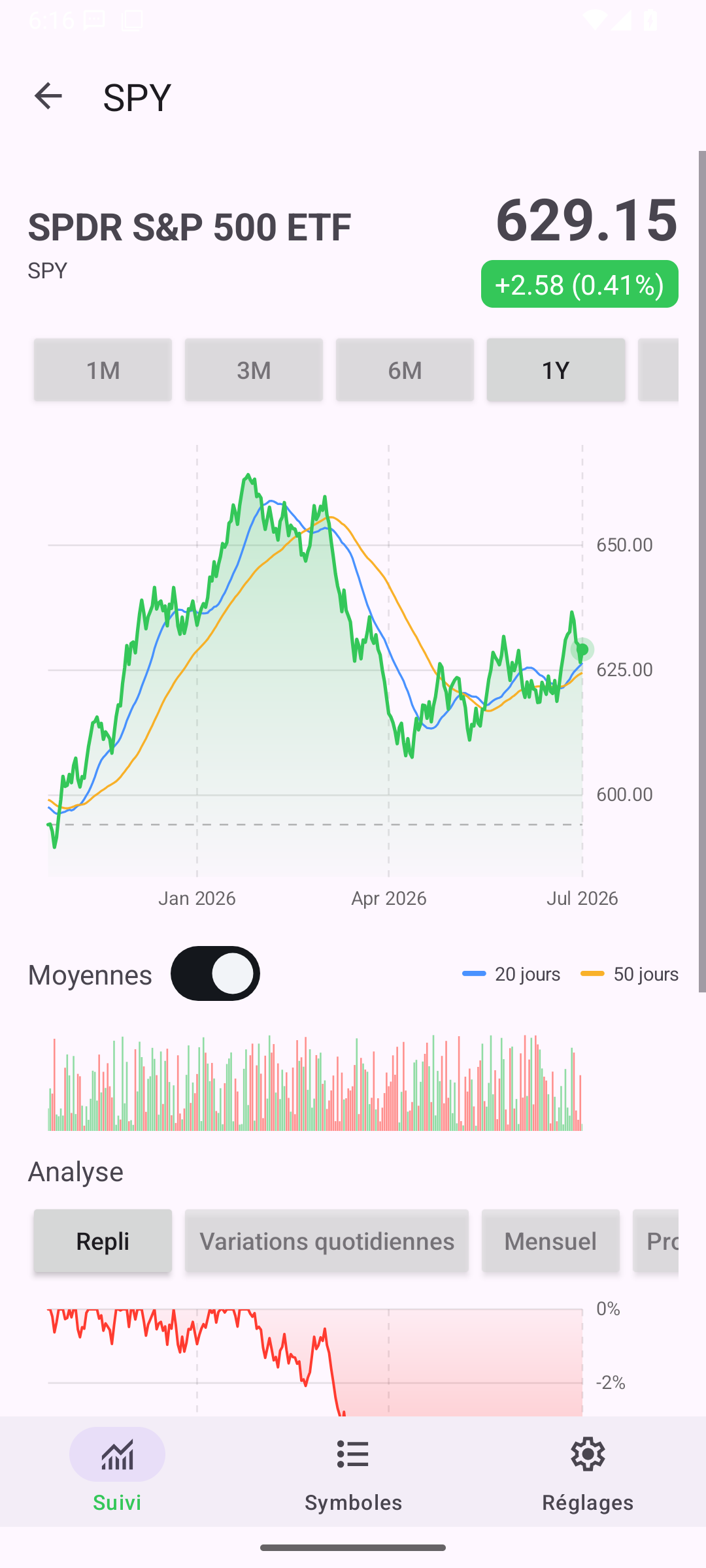This screenshot has height=1568, width=706.
Task: Click the volume bar chart
Action: coord(315,1083)
